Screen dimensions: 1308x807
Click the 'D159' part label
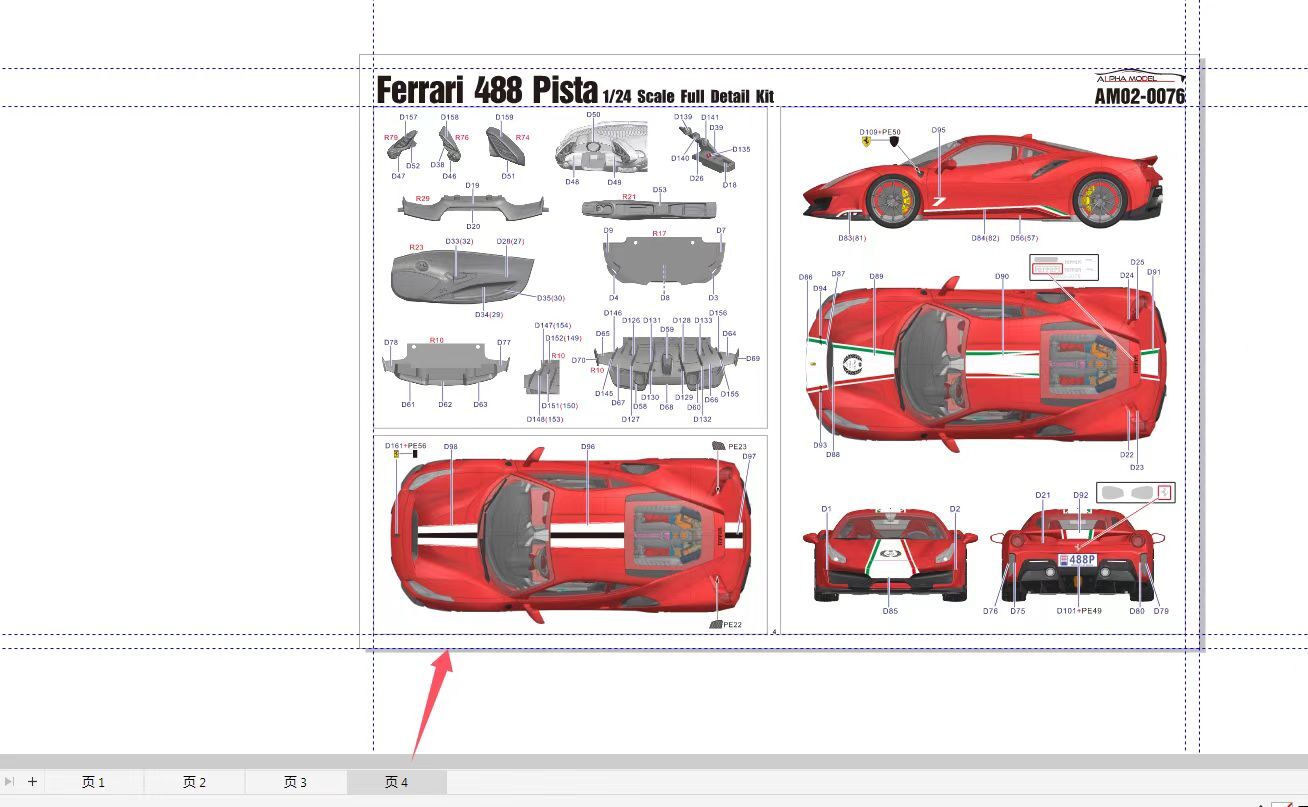pyautogui.click(x=505, y=117)
